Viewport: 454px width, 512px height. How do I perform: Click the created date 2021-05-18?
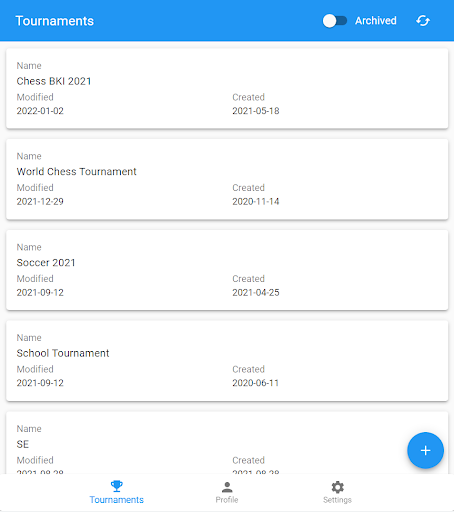[256, 111]
